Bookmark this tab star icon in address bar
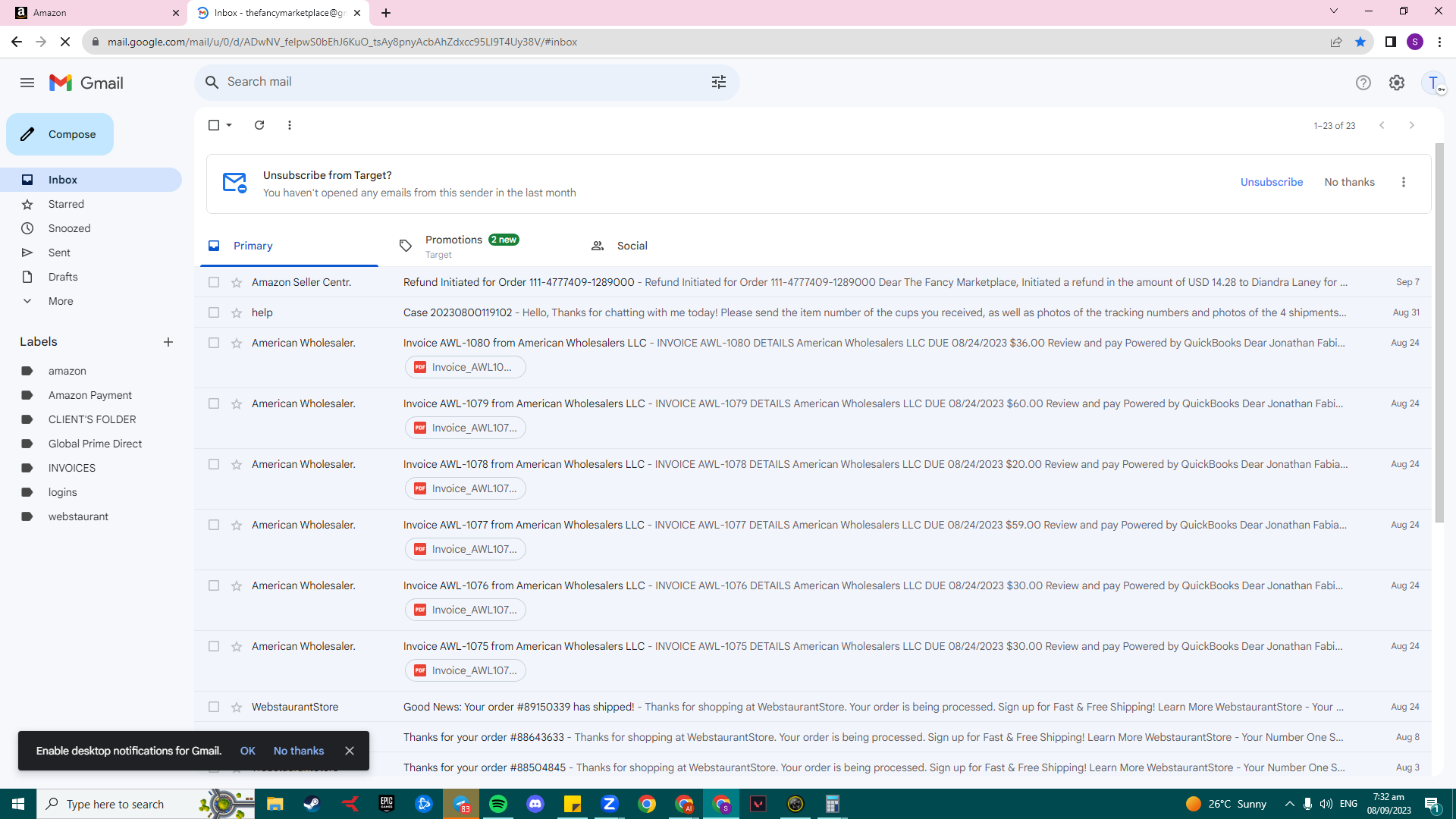The width and height of the screenshot is (1456, 819). pos(1360,42)
